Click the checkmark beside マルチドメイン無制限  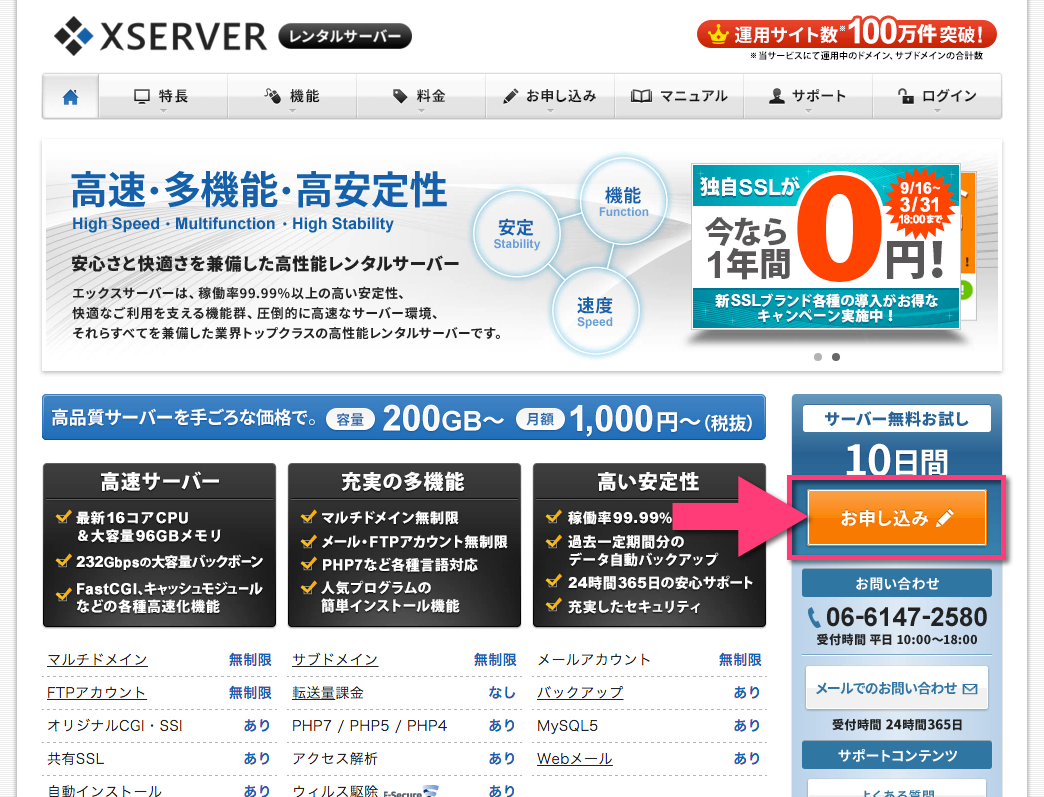click(x=309, y=517)
